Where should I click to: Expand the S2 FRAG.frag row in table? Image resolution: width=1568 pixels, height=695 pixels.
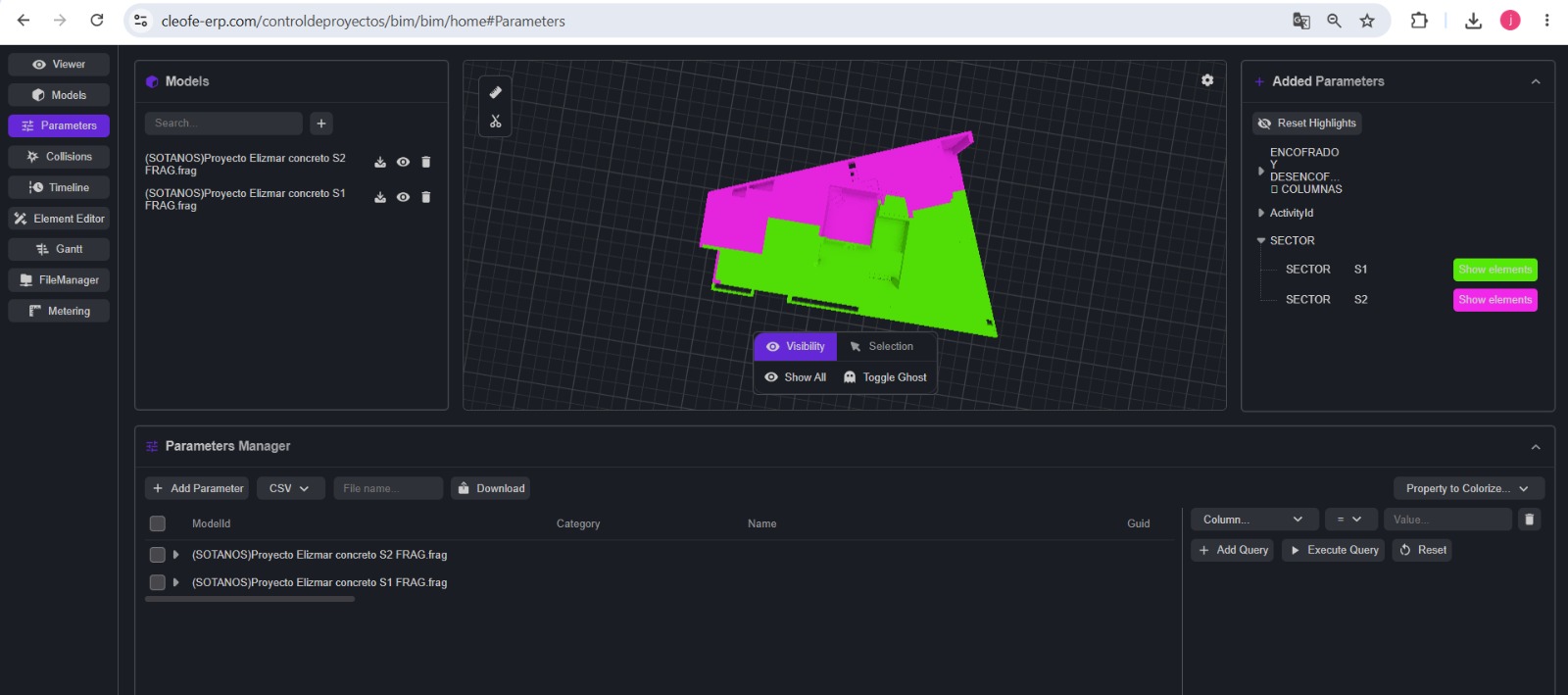[x=176, y=555]
